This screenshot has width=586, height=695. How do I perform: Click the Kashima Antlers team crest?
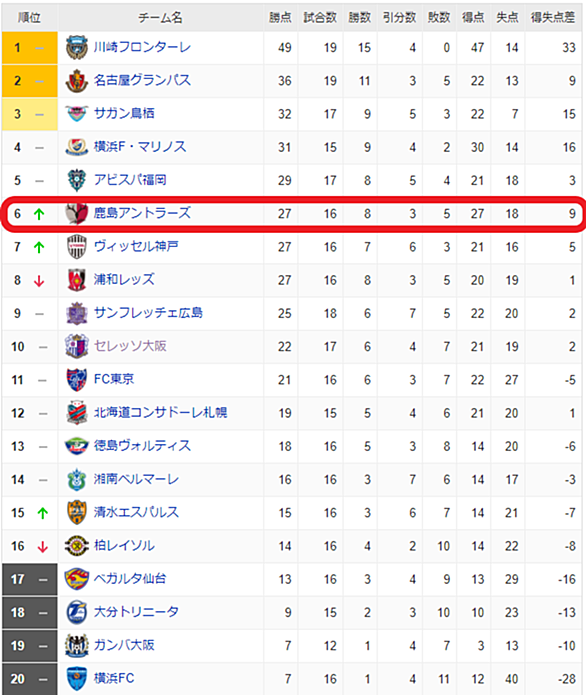click(76, 213)
